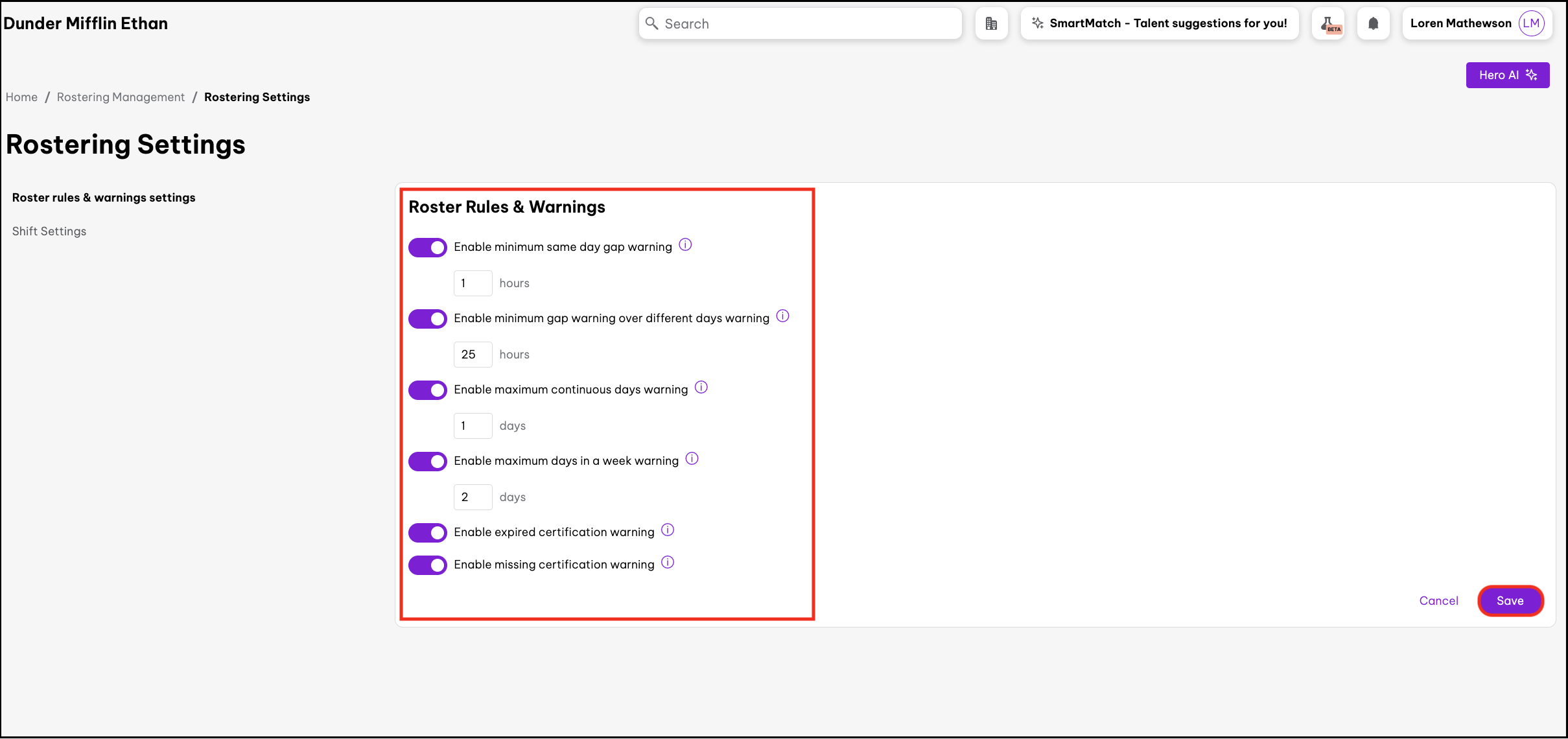This screenshot has width=1568, height=739.
Task: Open Shift Settings section
Action: point(49,231)
